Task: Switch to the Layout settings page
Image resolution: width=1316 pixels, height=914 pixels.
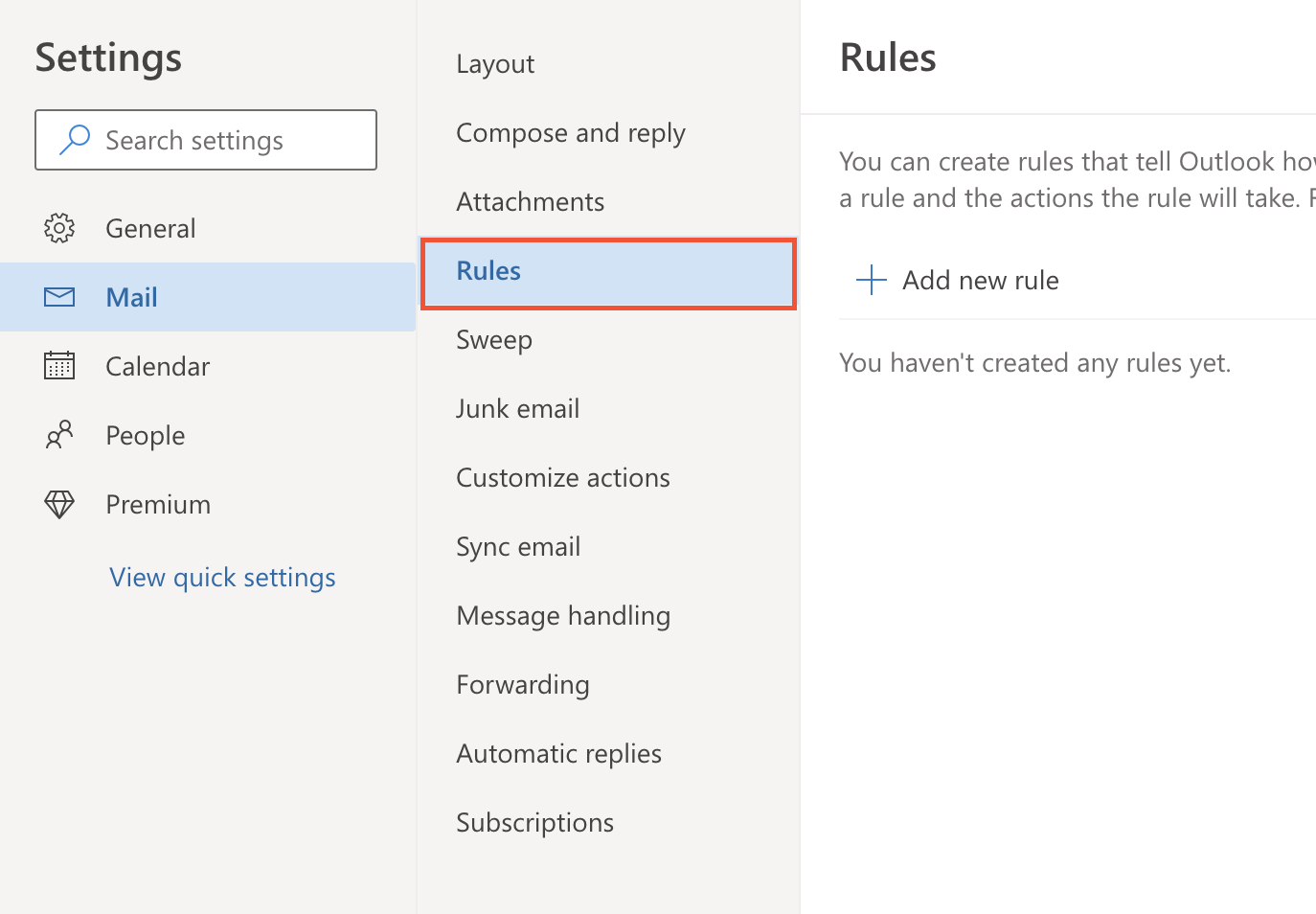Action: (495, 63)
